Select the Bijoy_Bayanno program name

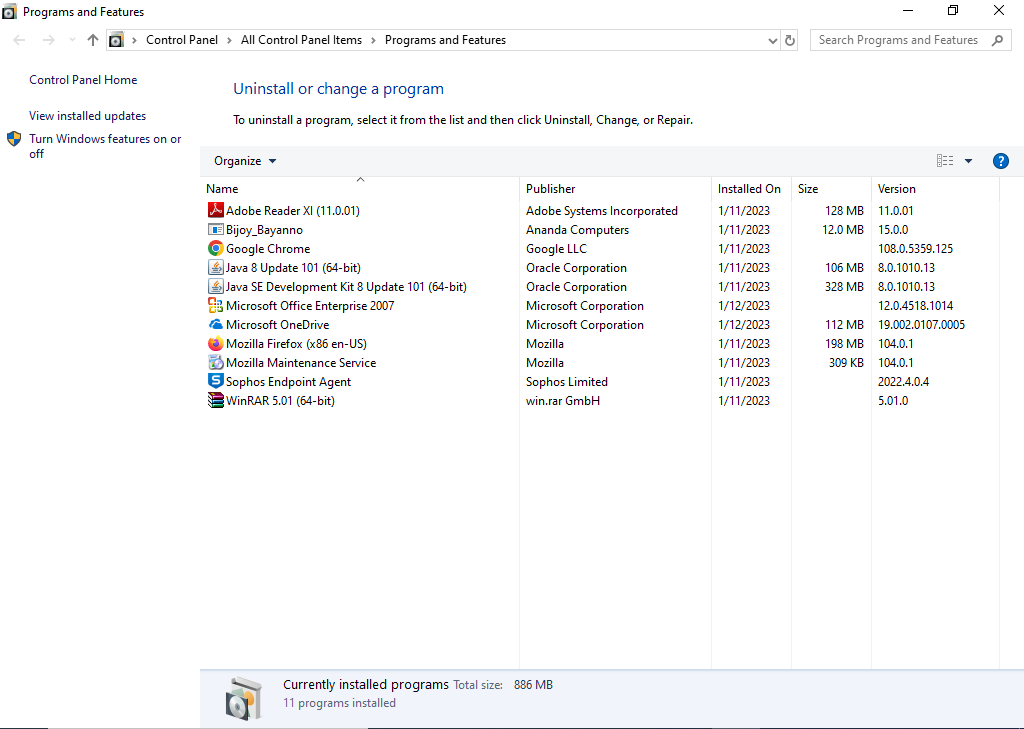264,229
